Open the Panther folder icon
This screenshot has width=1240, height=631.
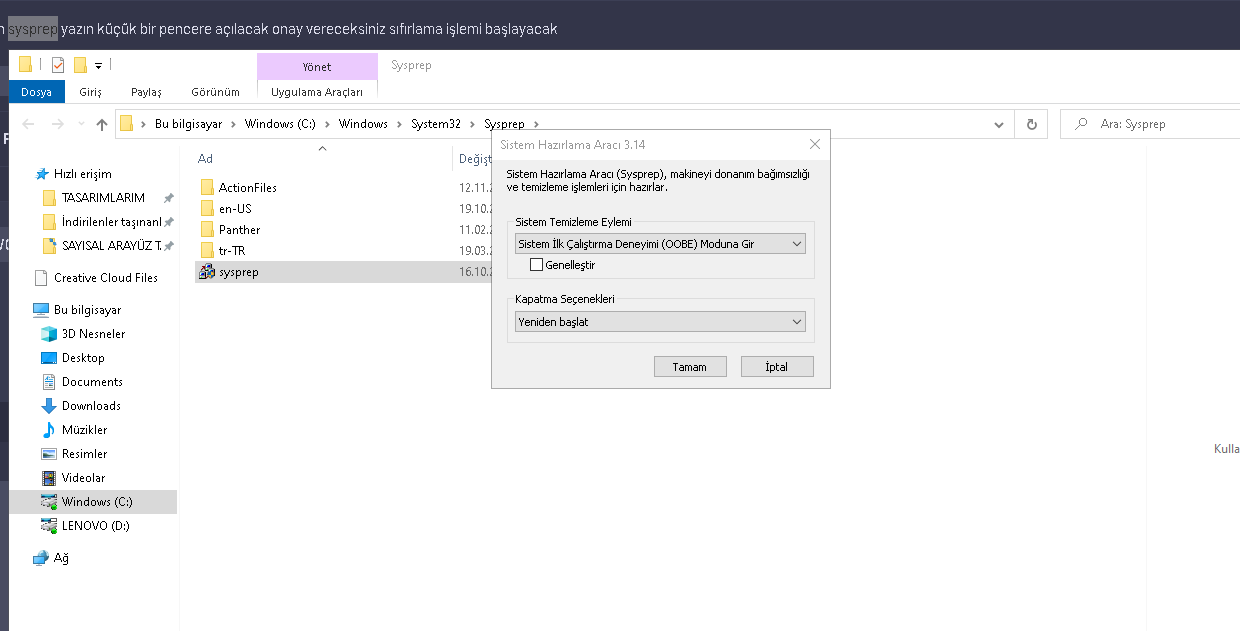click(x=207, y=230)
